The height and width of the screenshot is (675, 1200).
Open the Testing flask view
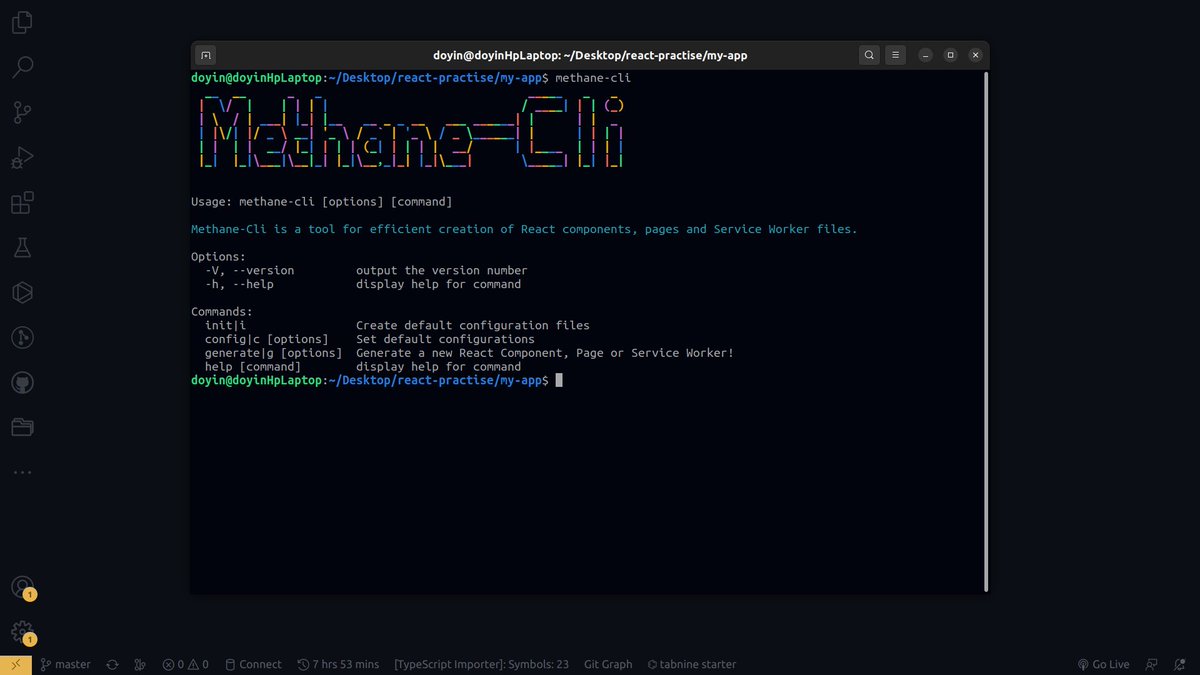coord(22,248)
